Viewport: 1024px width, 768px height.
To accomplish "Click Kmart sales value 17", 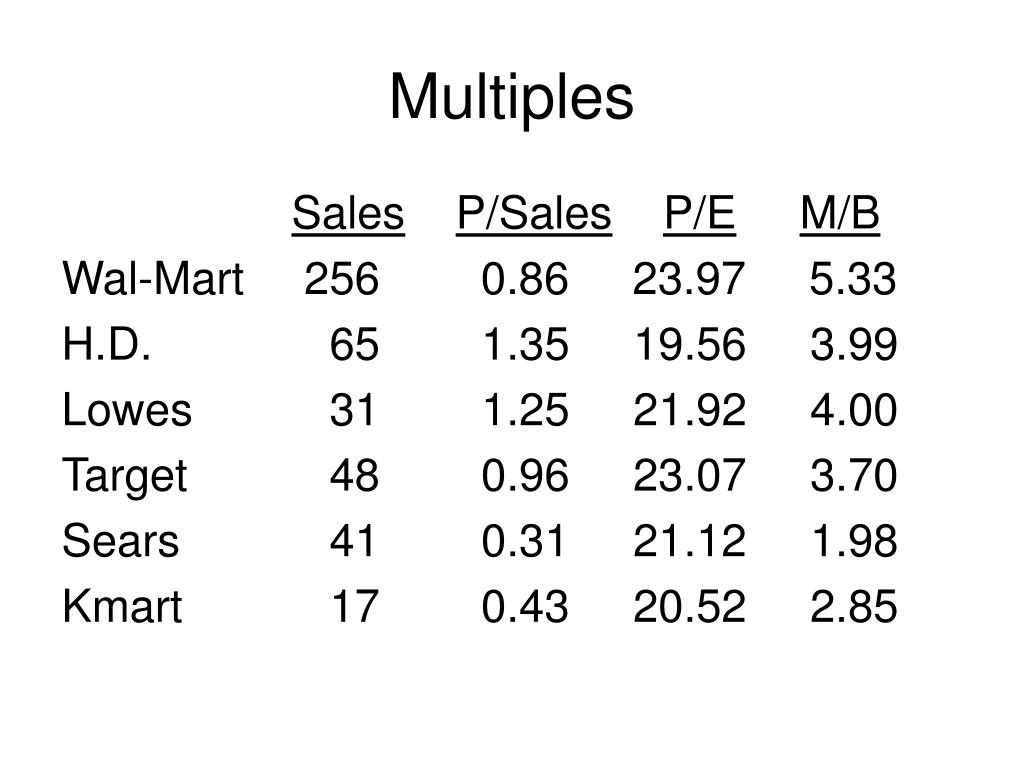I will tap(355, 606).
